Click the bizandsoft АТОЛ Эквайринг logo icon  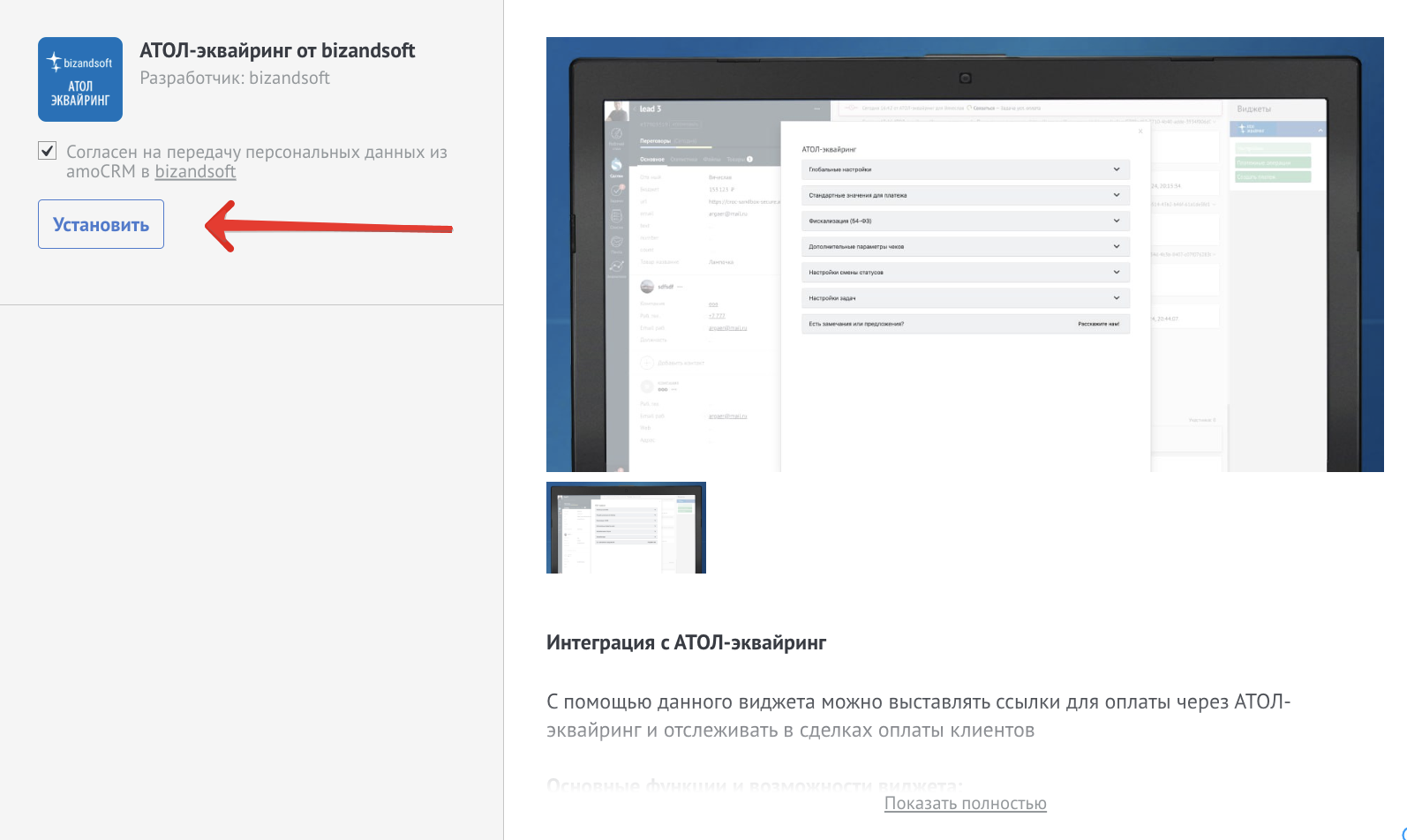click(x=80, y=79)
